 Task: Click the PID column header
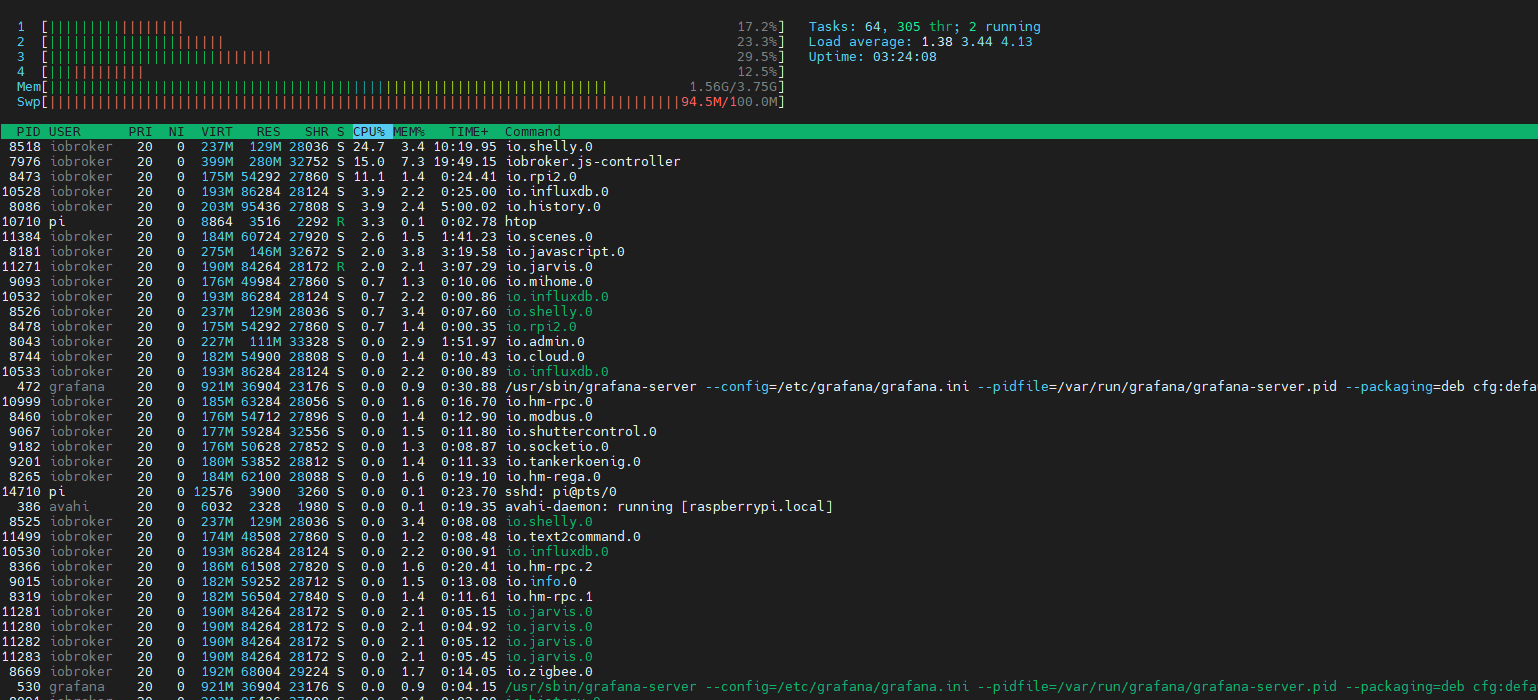(x=28, y=132)
